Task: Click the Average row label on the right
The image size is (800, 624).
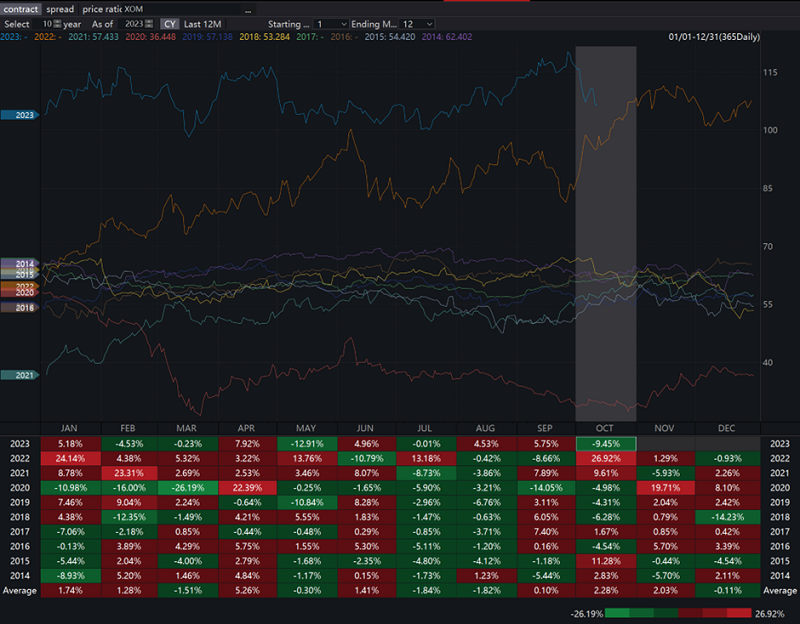Action: click(780, 591)
